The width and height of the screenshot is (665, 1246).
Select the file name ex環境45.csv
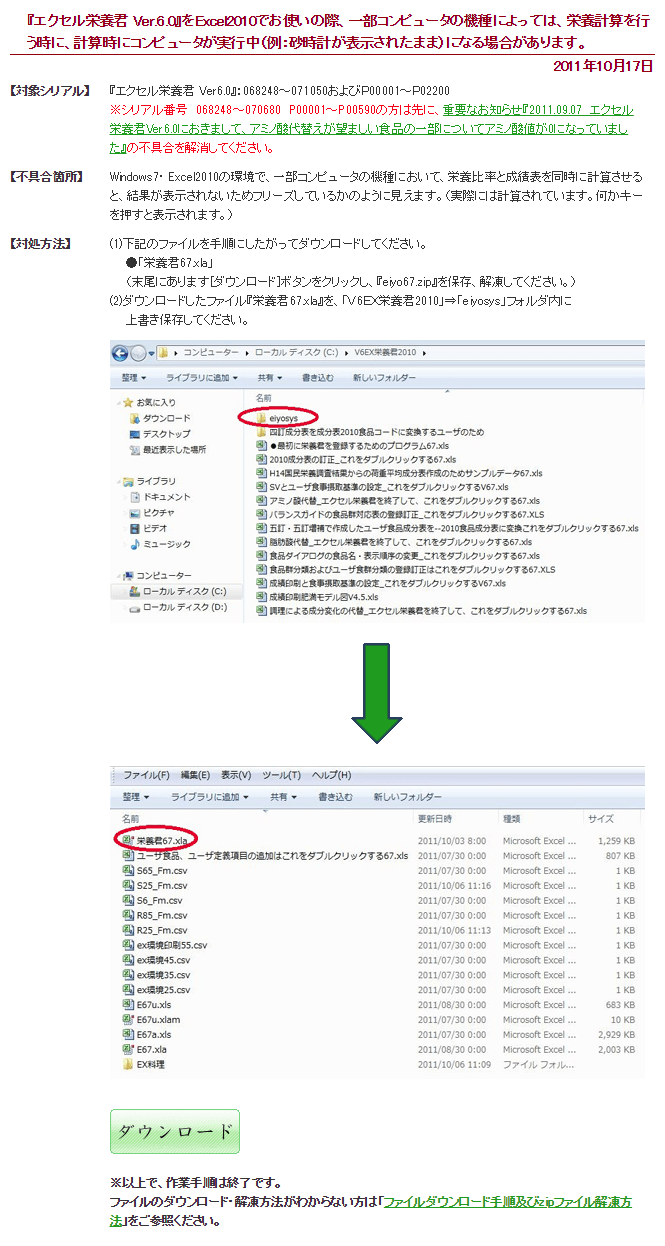coord(164,960)
